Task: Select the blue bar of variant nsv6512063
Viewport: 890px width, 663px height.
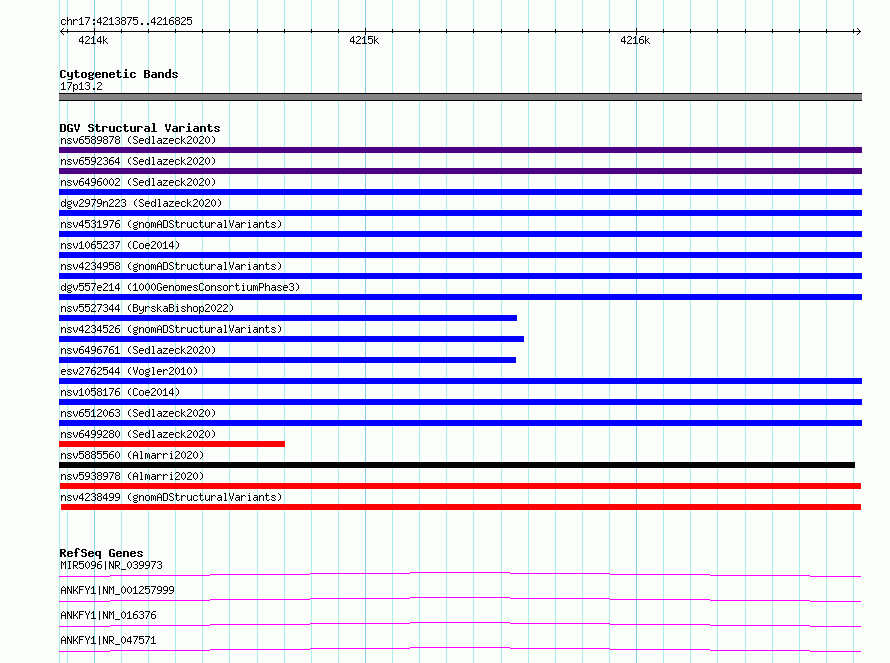Action: (x=460, y=423)
